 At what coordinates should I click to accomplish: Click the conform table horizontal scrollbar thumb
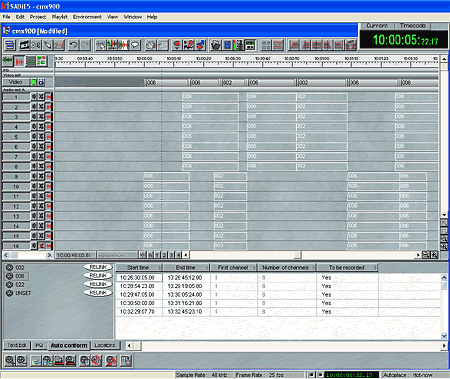pyautogui.click(x=137, y=346)
